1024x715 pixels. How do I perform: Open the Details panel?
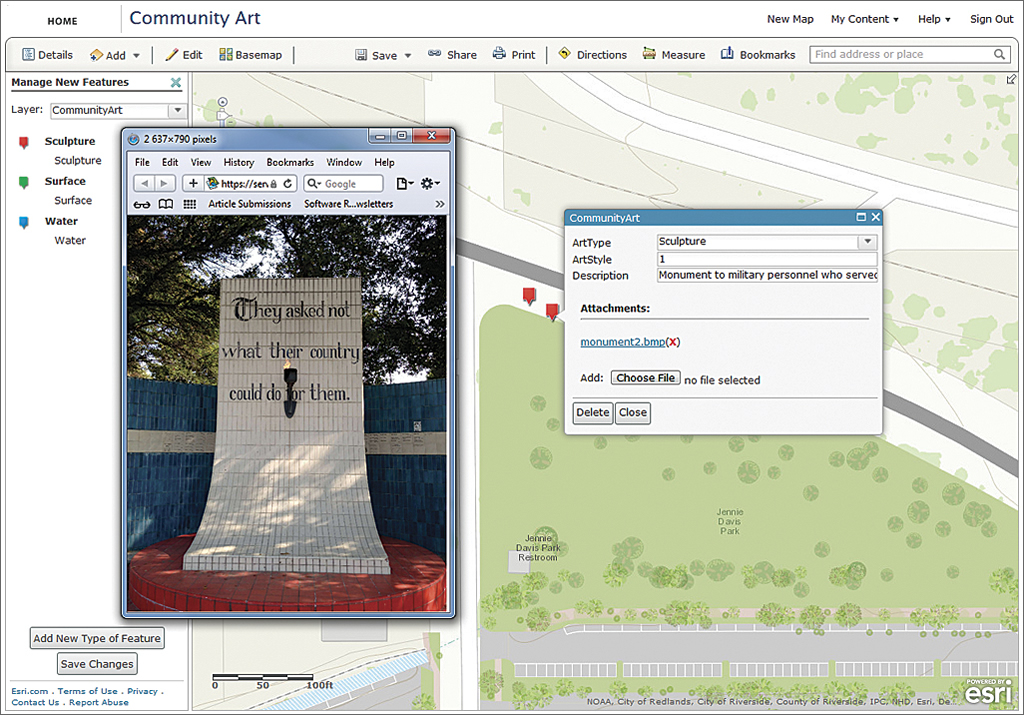47,55
